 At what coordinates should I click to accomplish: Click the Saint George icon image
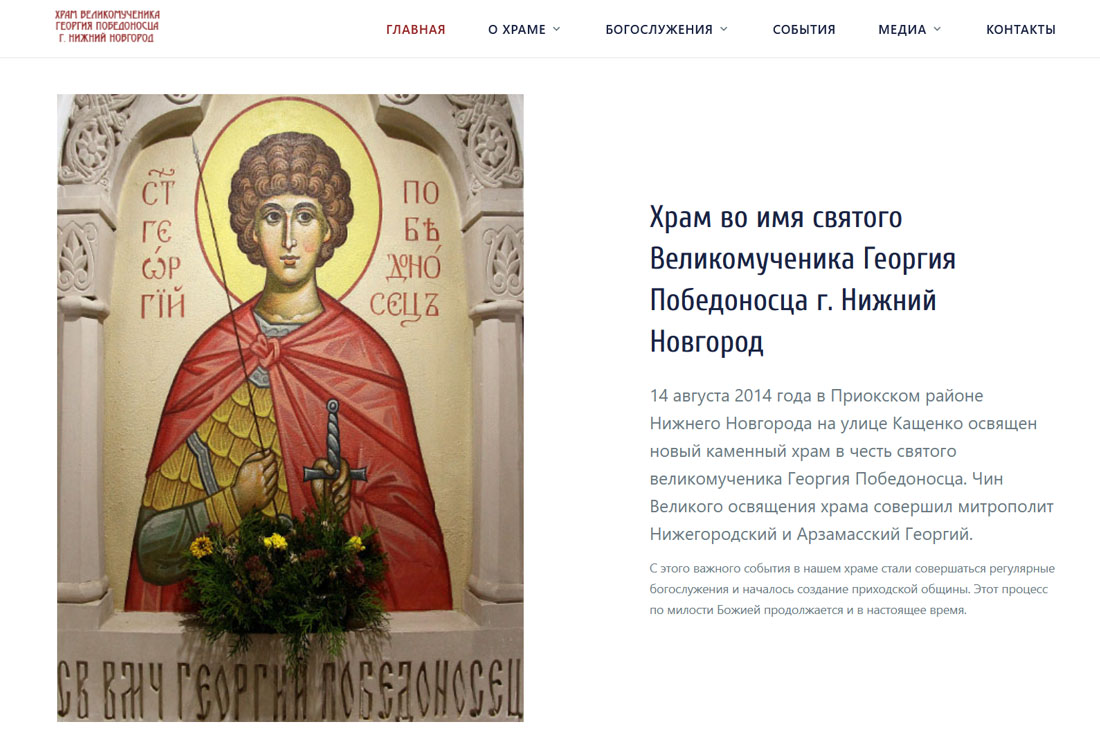pos(290,408)
